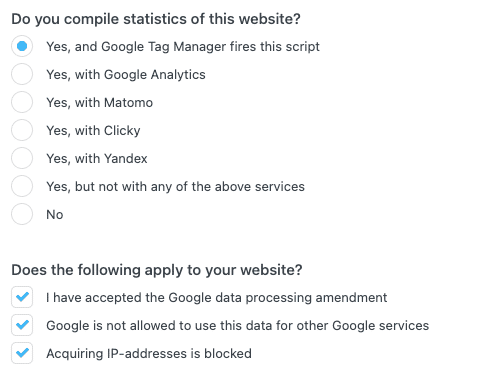This screenshot has height=379, width=489.
Task: Select the "No" radio button
Action: pyautogui.click(x=22, y=214)
